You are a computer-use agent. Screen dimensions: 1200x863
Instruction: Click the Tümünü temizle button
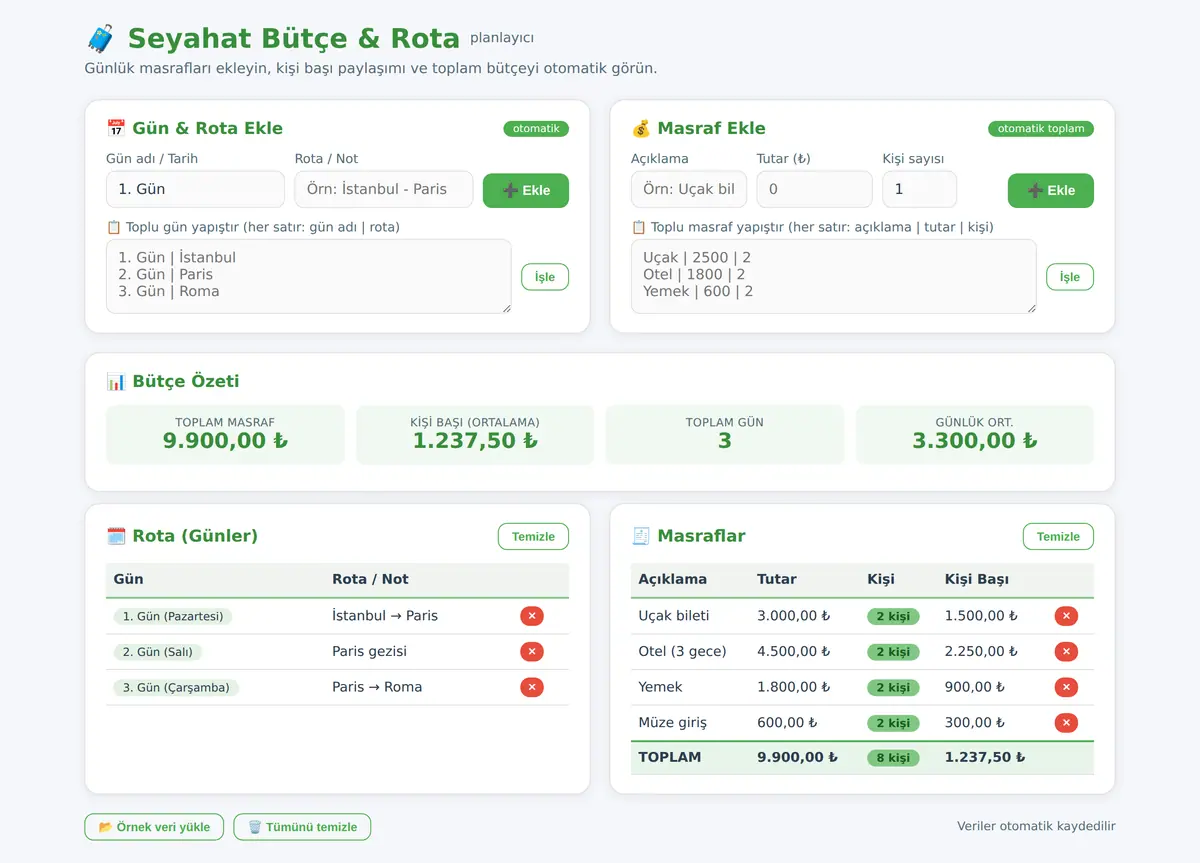click(x=302, y=827)
